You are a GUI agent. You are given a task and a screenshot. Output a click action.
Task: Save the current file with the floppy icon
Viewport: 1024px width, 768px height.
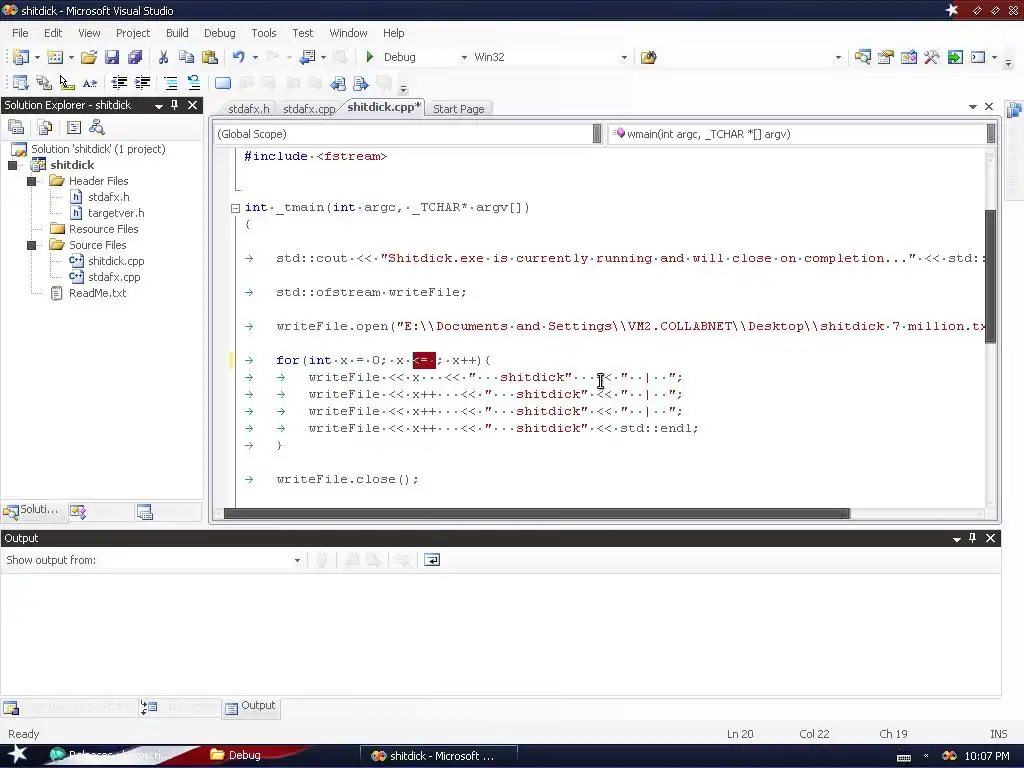click(x=112, y=57)
